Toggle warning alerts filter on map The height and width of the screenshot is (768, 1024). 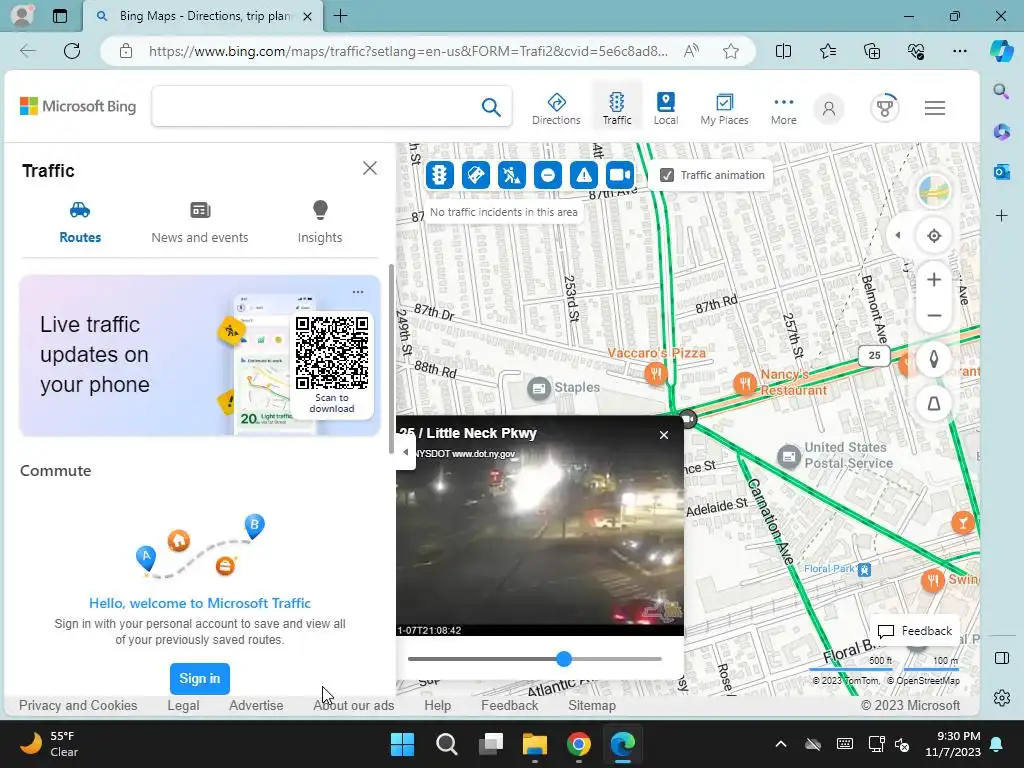click(x=584, y=175)
